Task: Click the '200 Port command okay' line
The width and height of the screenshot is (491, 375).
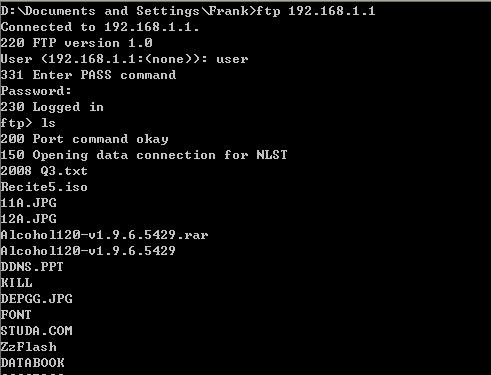Action: click(x=84, y=139)
